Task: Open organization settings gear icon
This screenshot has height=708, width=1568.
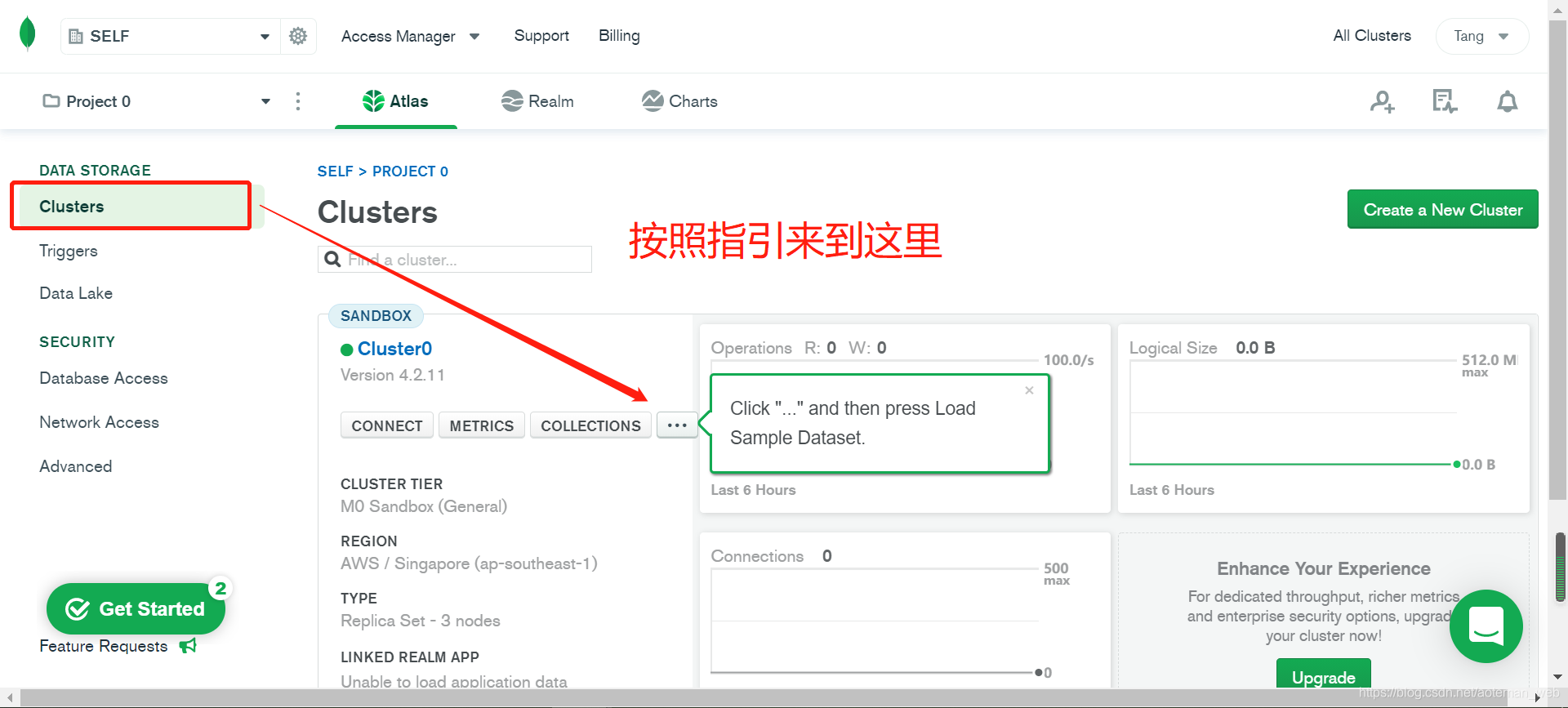Action: [298, 36]
